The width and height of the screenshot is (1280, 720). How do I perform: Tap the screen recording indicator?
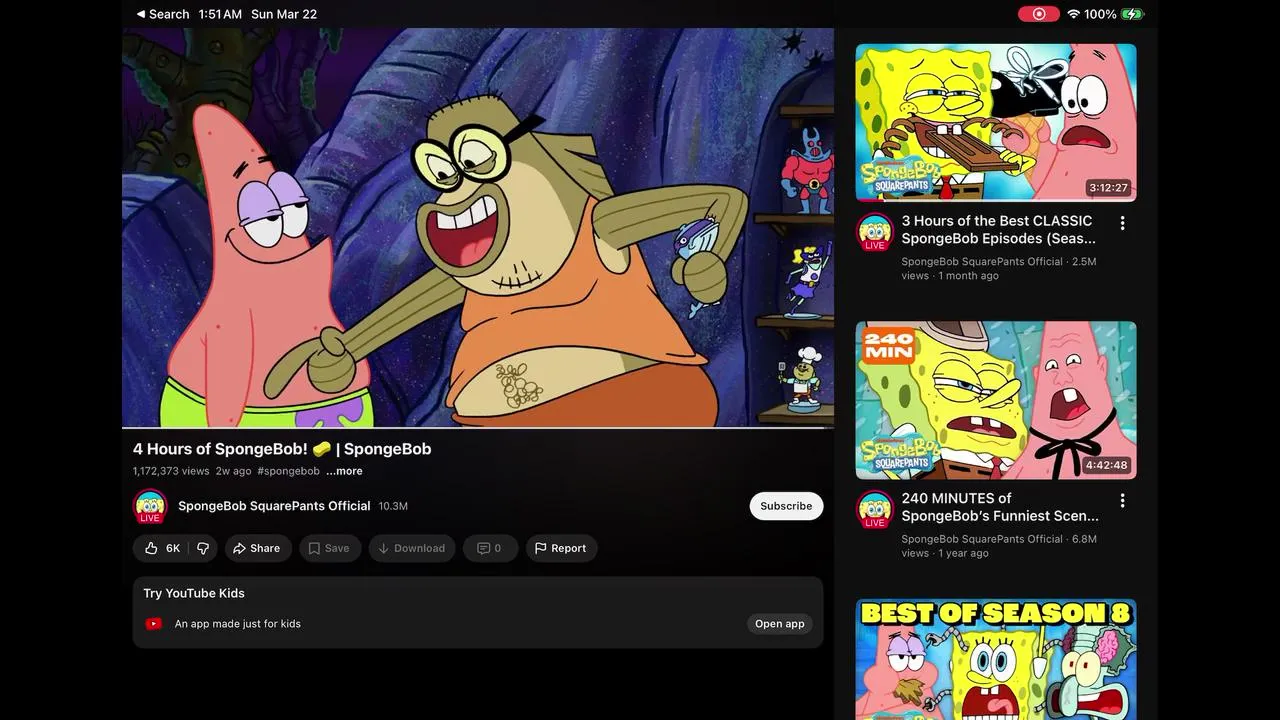(x=1038, y=14)
